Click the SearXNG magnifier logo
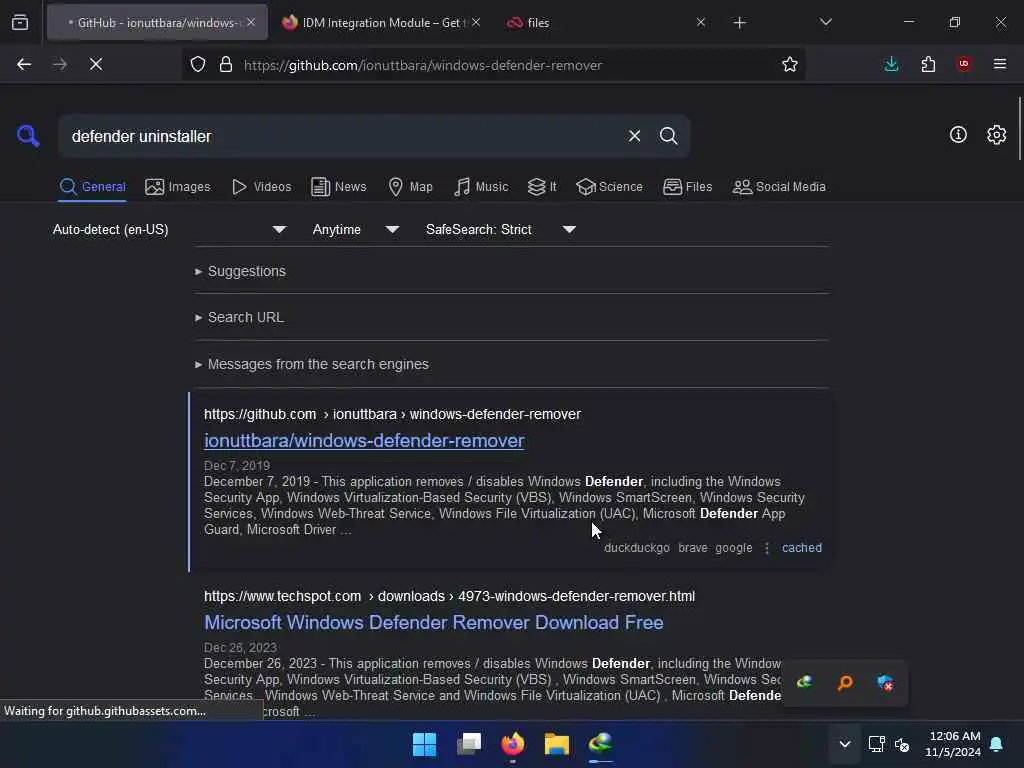Viewport: 1024px width, 768px height. coord(28,136)
